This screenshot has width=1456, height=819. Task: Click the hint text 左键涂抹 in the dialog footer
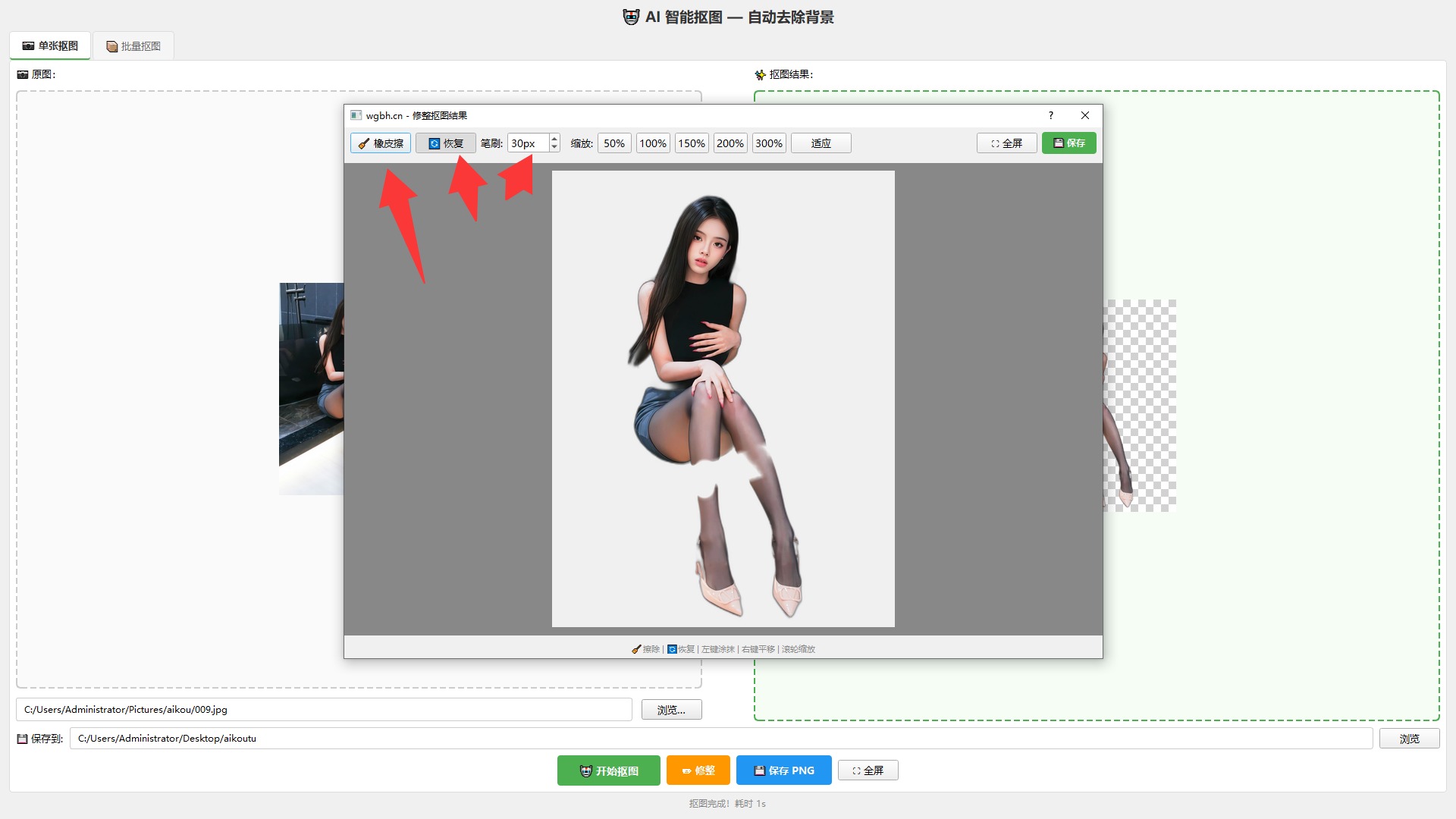pos(718,649)
